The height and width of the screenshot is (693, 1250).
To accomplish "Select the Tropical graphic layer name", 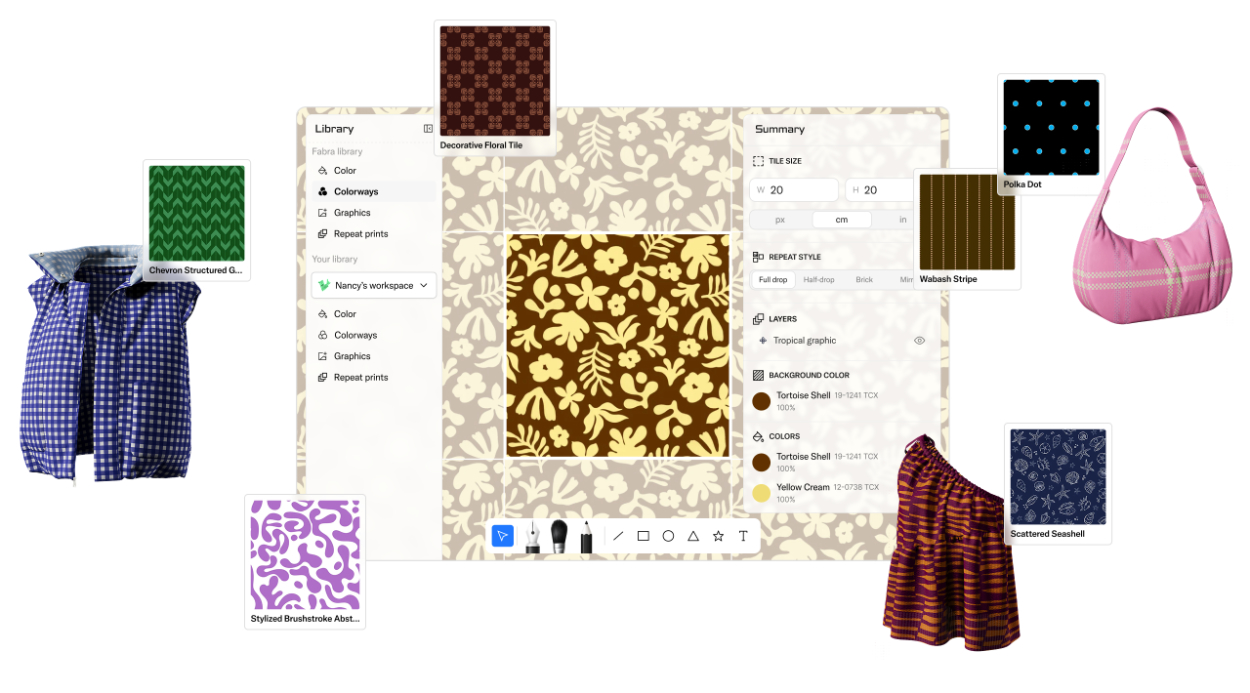I will (x=804, y=340).
